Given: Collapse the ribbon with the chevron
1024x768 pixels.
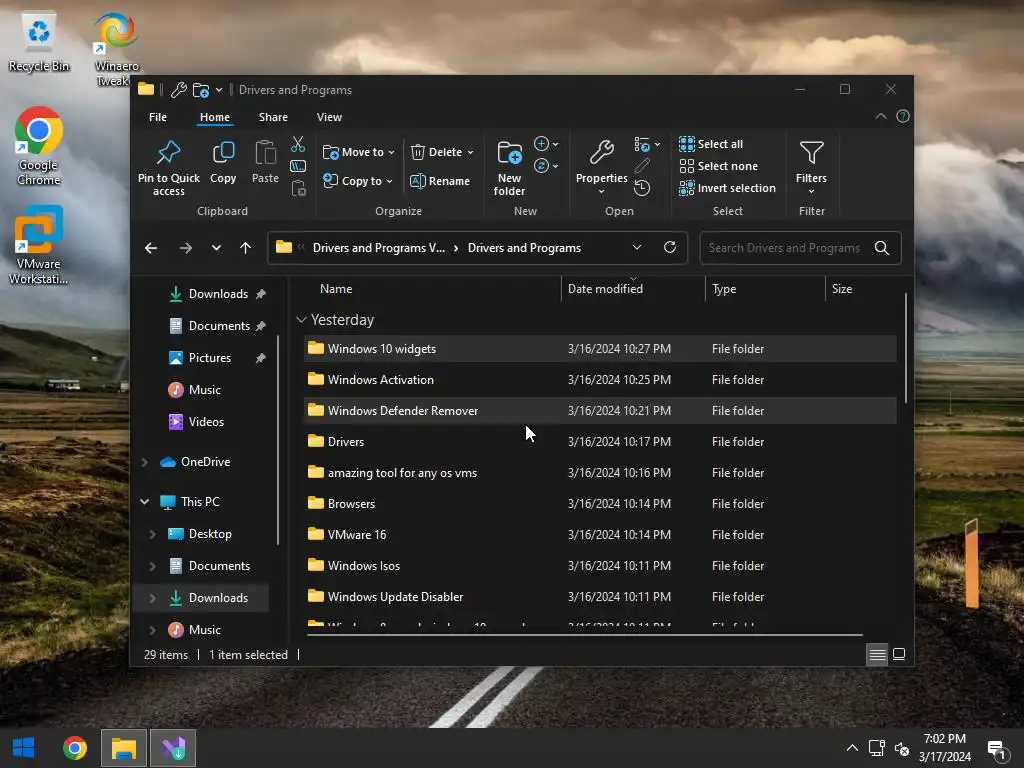Looking at the screenshot, I should click(880, 116).
